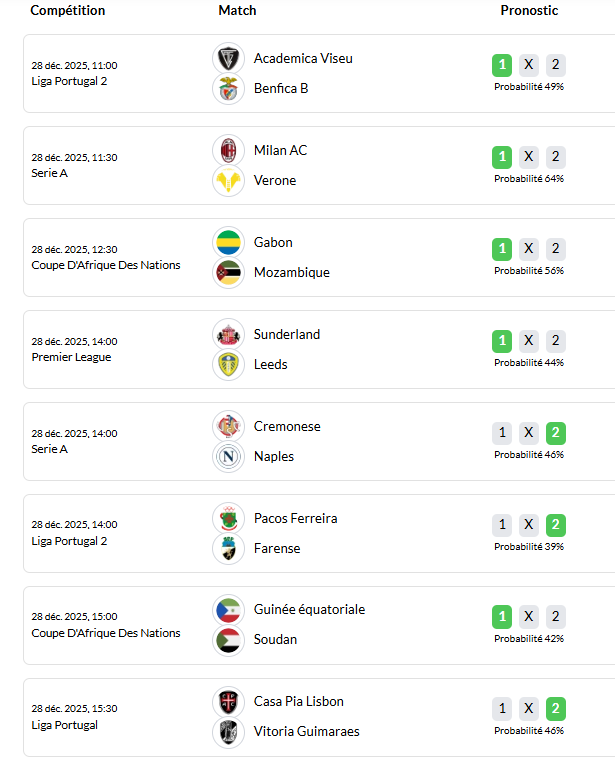Screen dimensions: 615x757
Task: Click the Soudan flag icon
Action: [x=229, y=639]
